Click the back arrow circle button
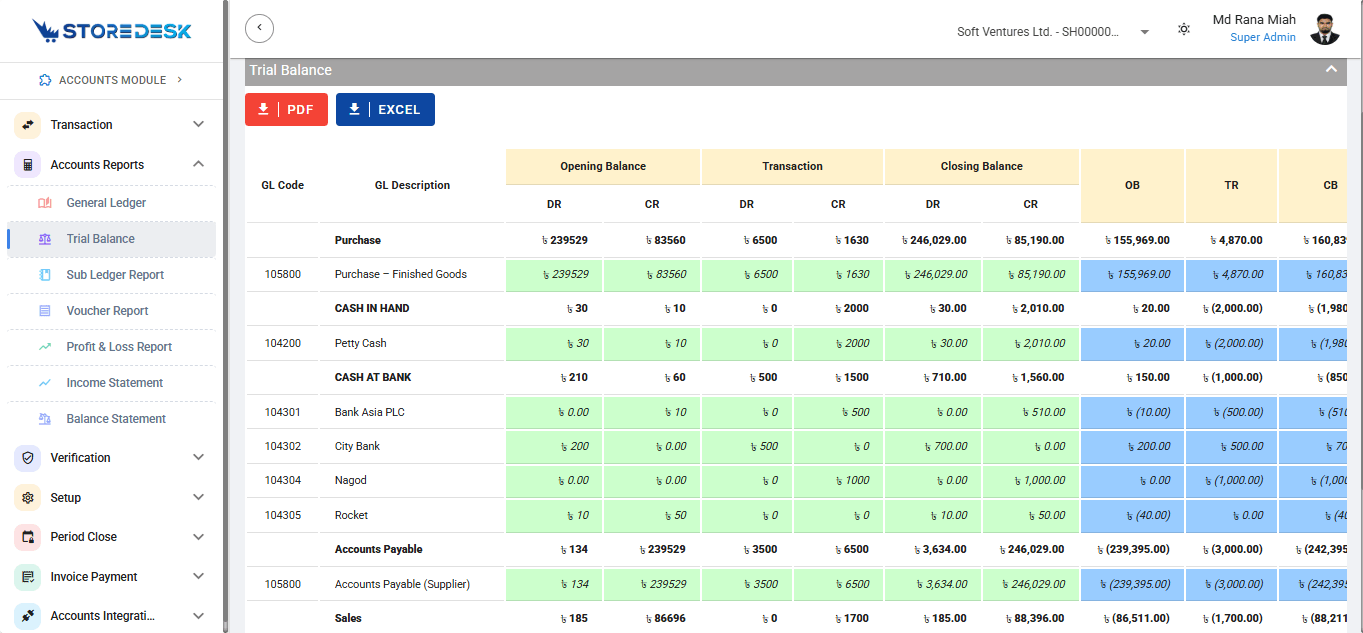 point(259,28)
